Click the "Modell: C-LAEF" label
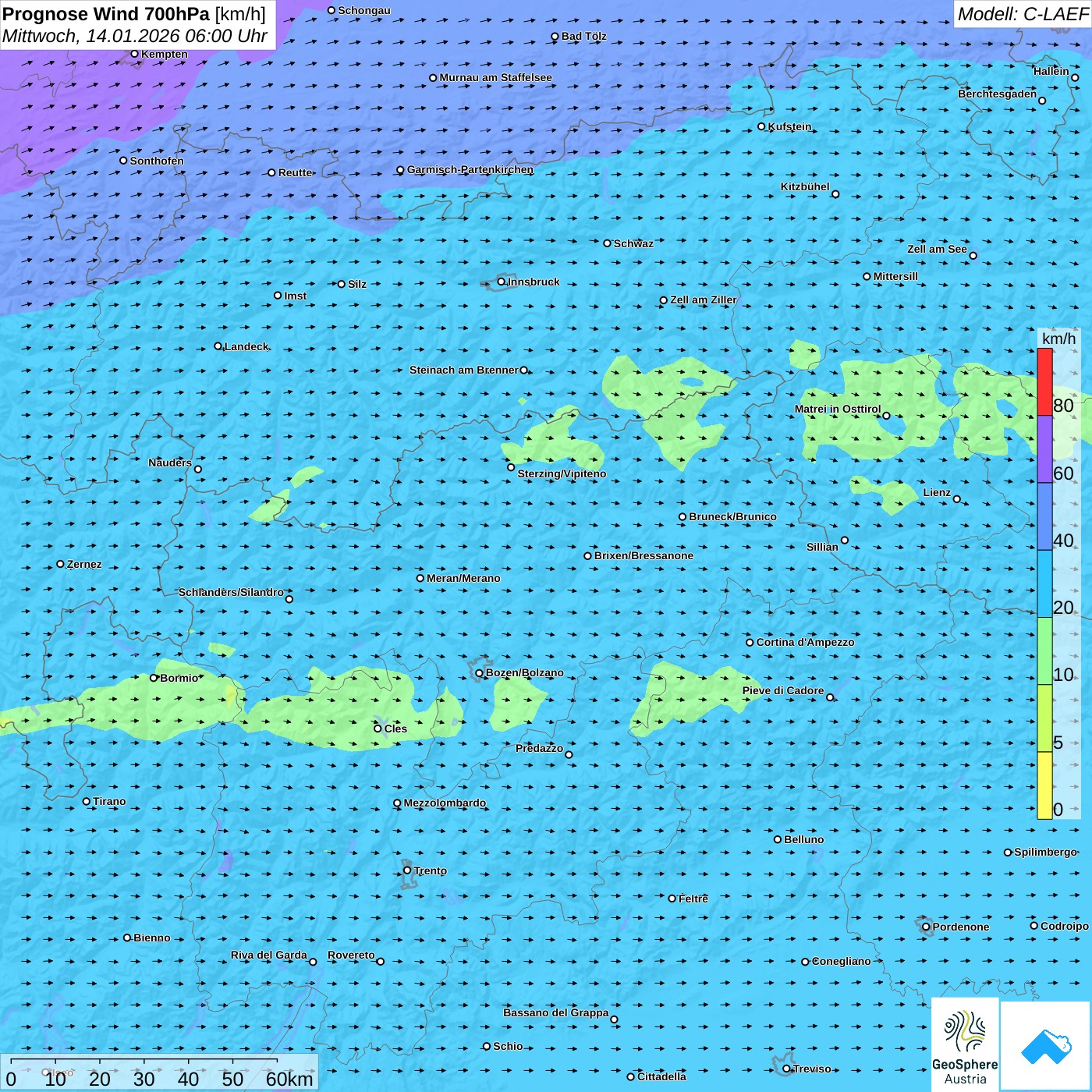Image resolution: width=1092 pixels, height=1092 pixels. 1023,14
